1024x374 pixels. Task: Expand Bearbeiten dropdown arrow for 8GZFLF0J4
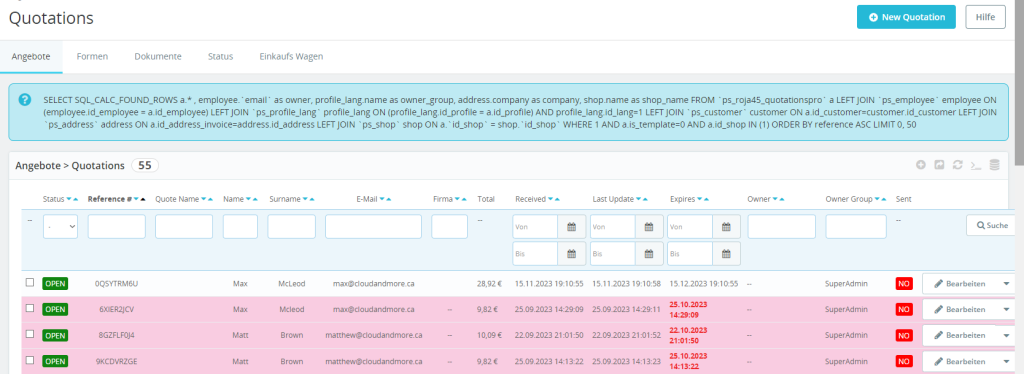1006,335
